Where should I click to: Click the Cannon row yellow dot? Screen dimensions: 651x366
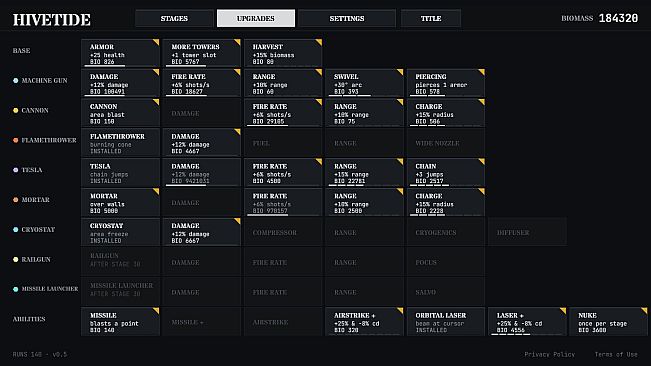tap(15, 110)
